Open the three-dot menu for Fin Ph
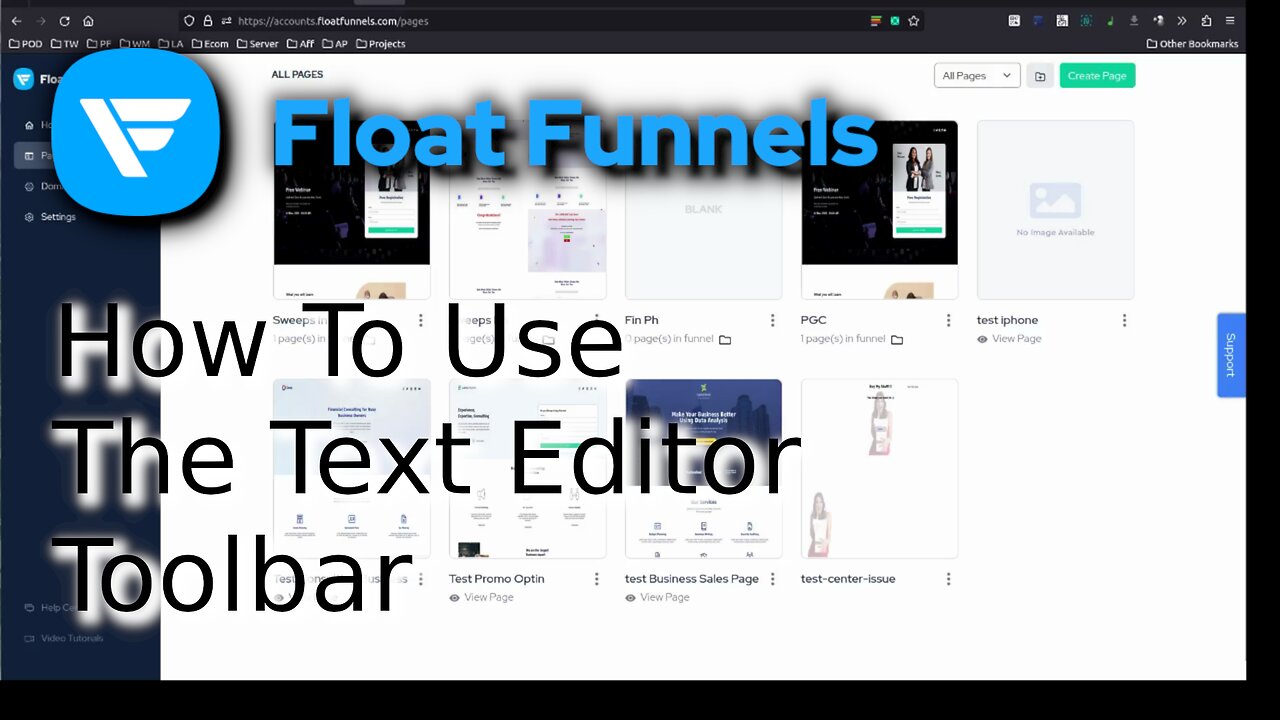 773,320
